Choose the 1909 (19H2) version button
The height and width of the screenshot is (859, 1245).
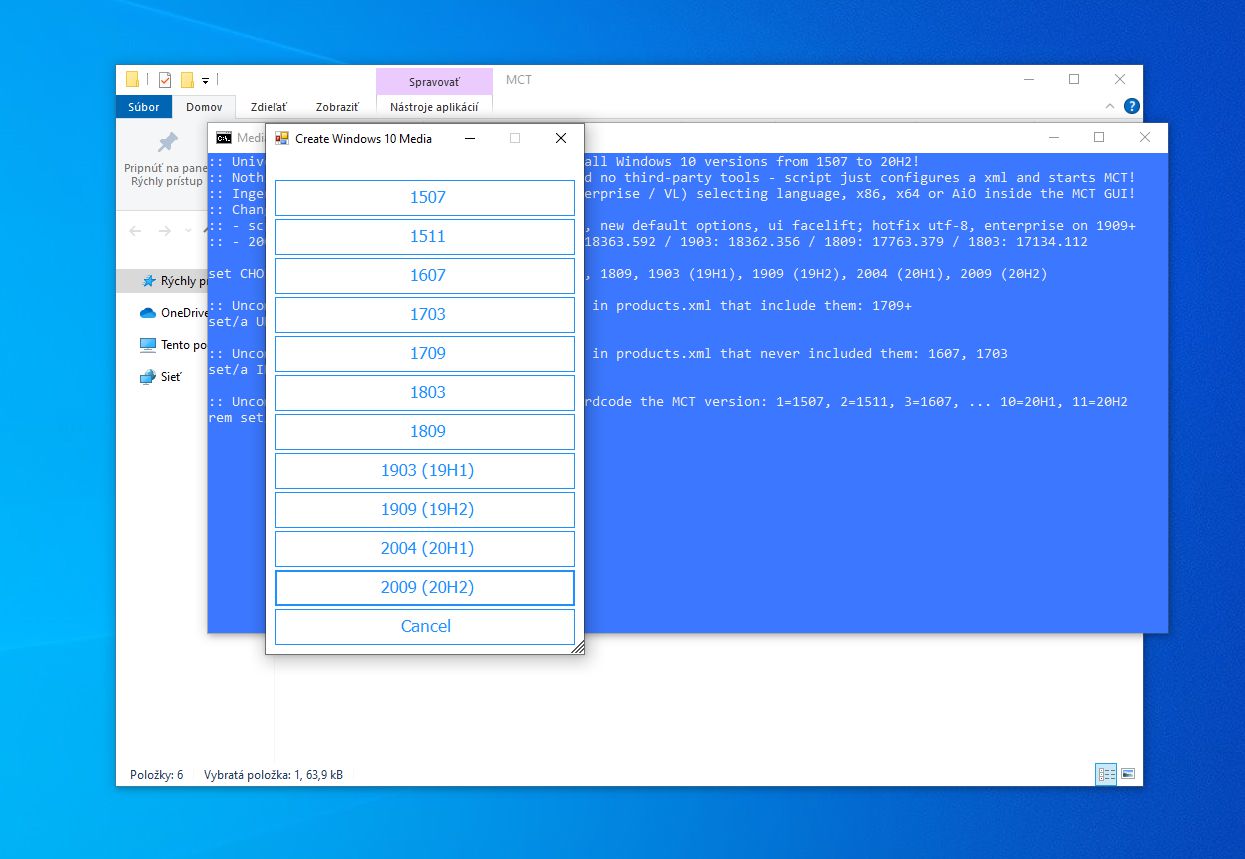pos(425,510)
